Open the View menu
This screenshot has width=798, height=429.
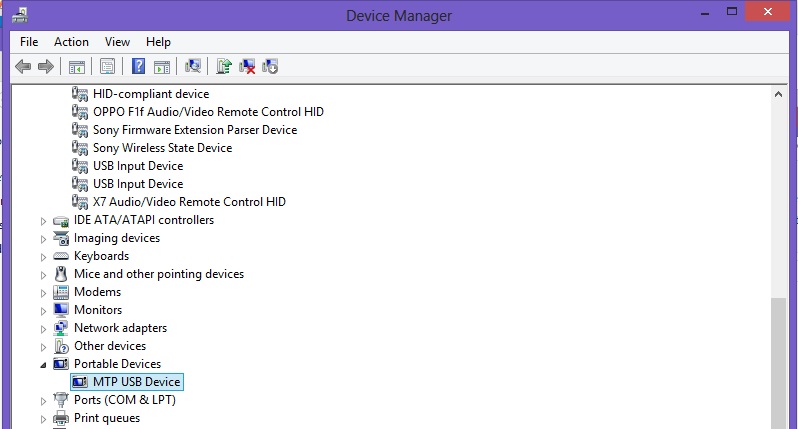click(x=117, y=42)
